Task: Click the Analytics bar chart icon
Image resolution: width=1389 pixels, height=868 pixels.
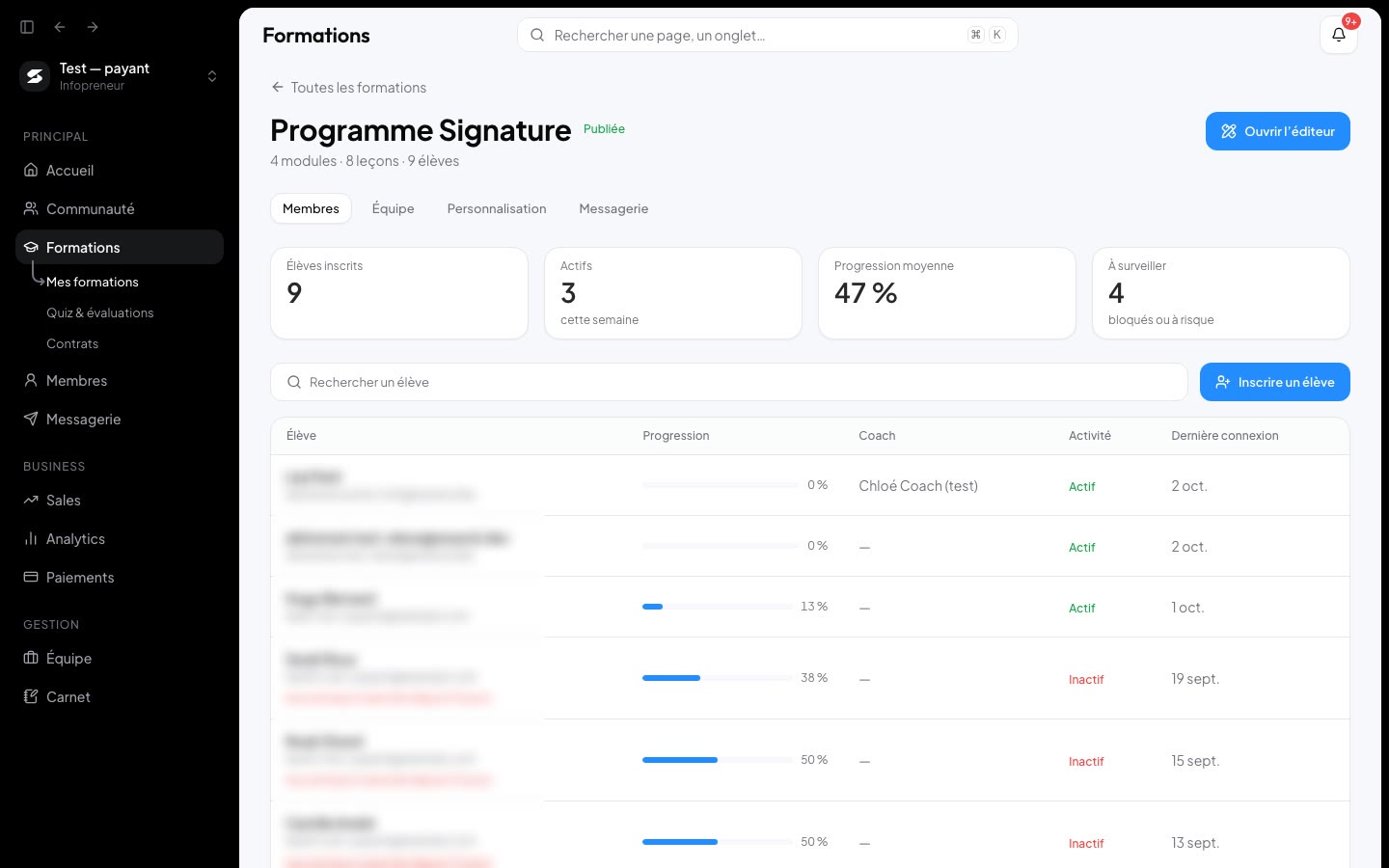Action: tap(31, 538)
